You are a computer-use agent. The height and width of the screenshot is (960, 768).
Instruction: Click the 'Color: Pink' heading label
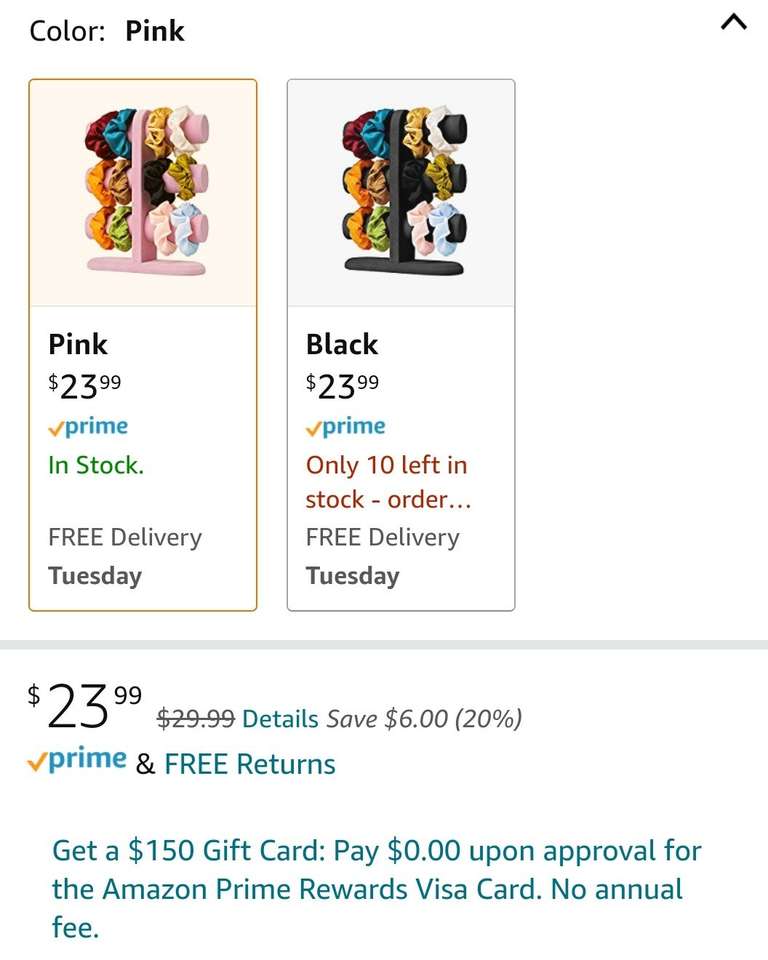pyautogui.click(x=107, y=31)
